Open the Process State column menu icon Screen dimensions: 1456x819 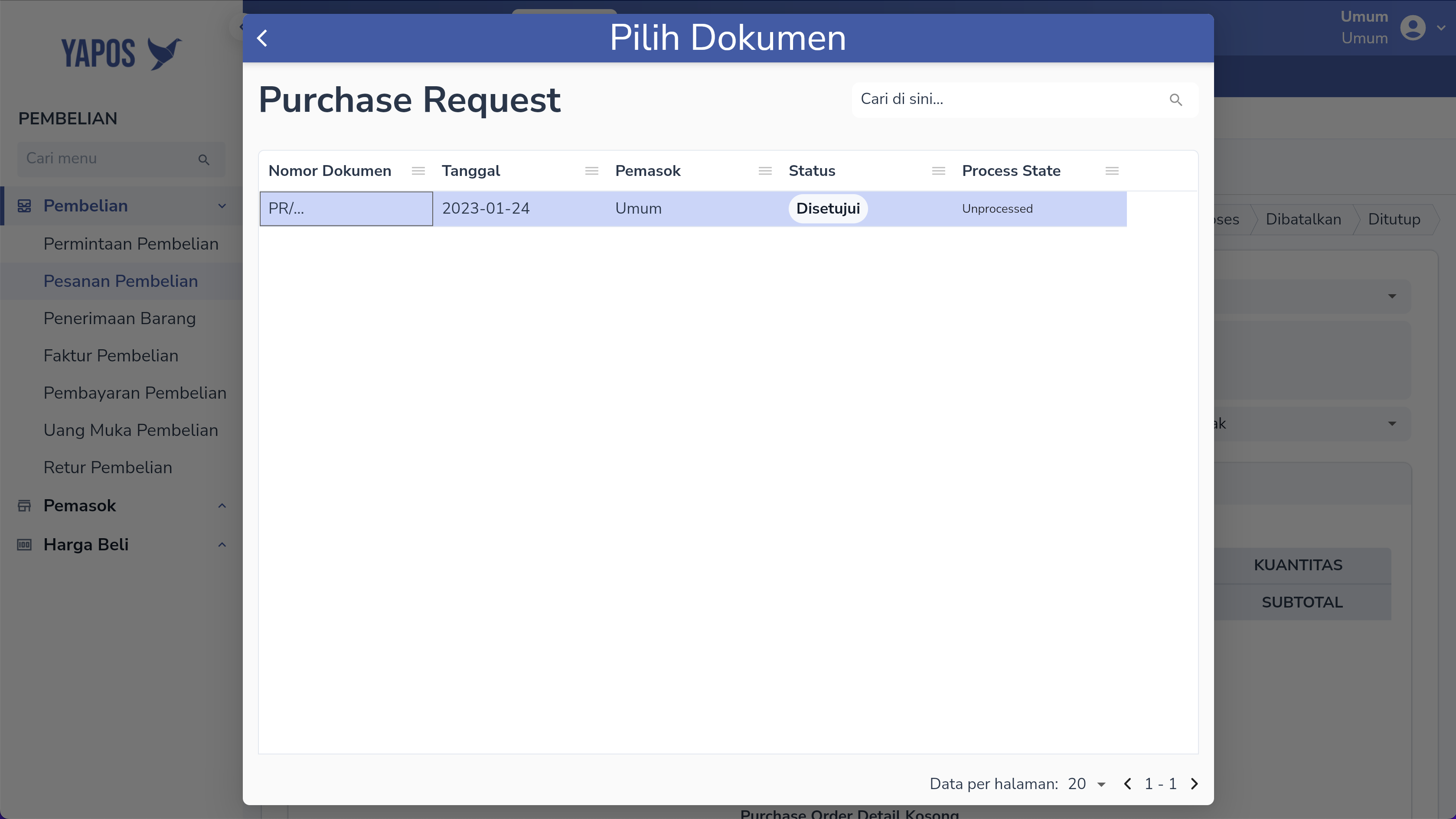(1112, 171)
